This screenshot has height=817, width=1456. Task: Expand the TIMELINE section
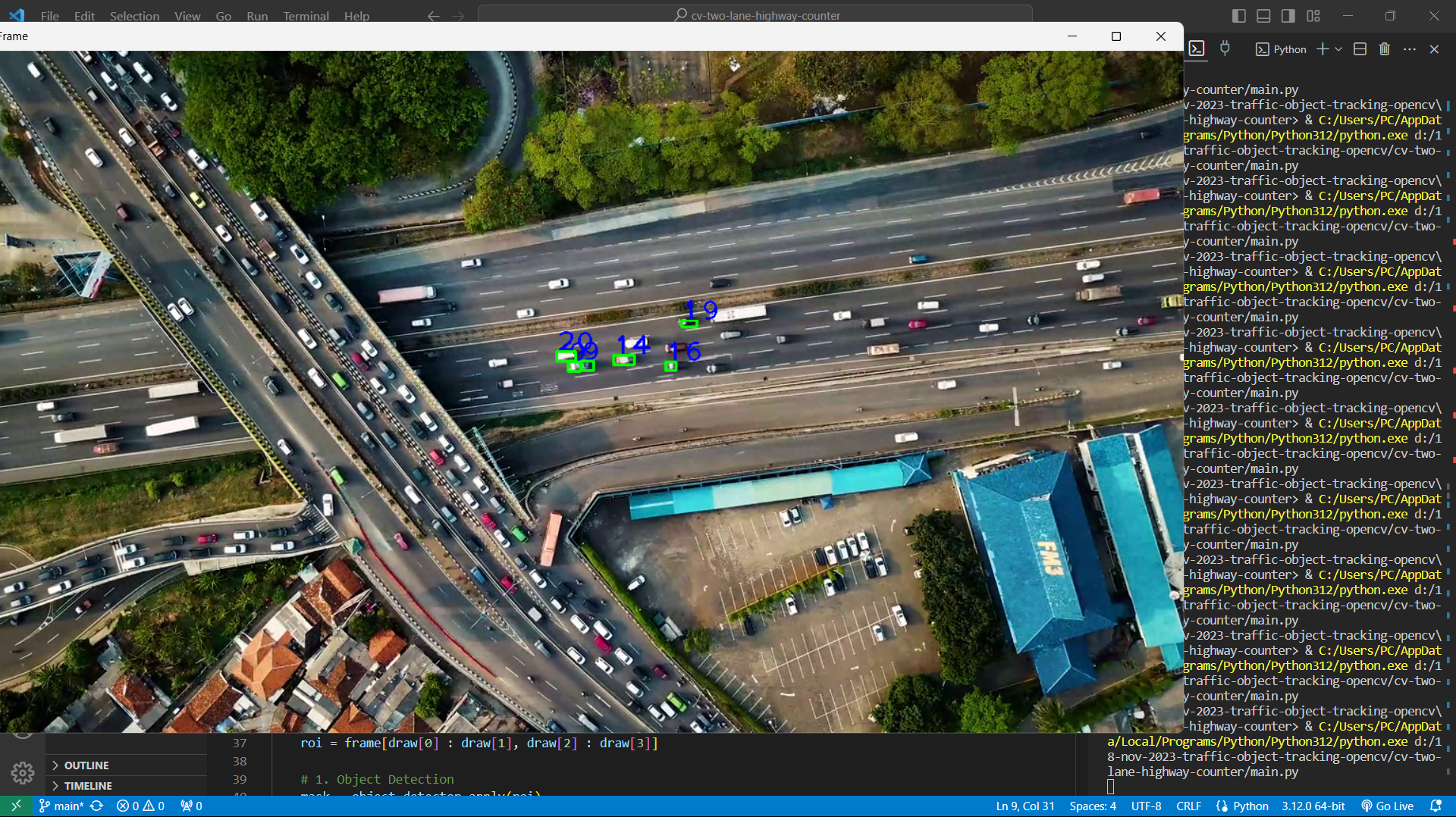point(87,786)
